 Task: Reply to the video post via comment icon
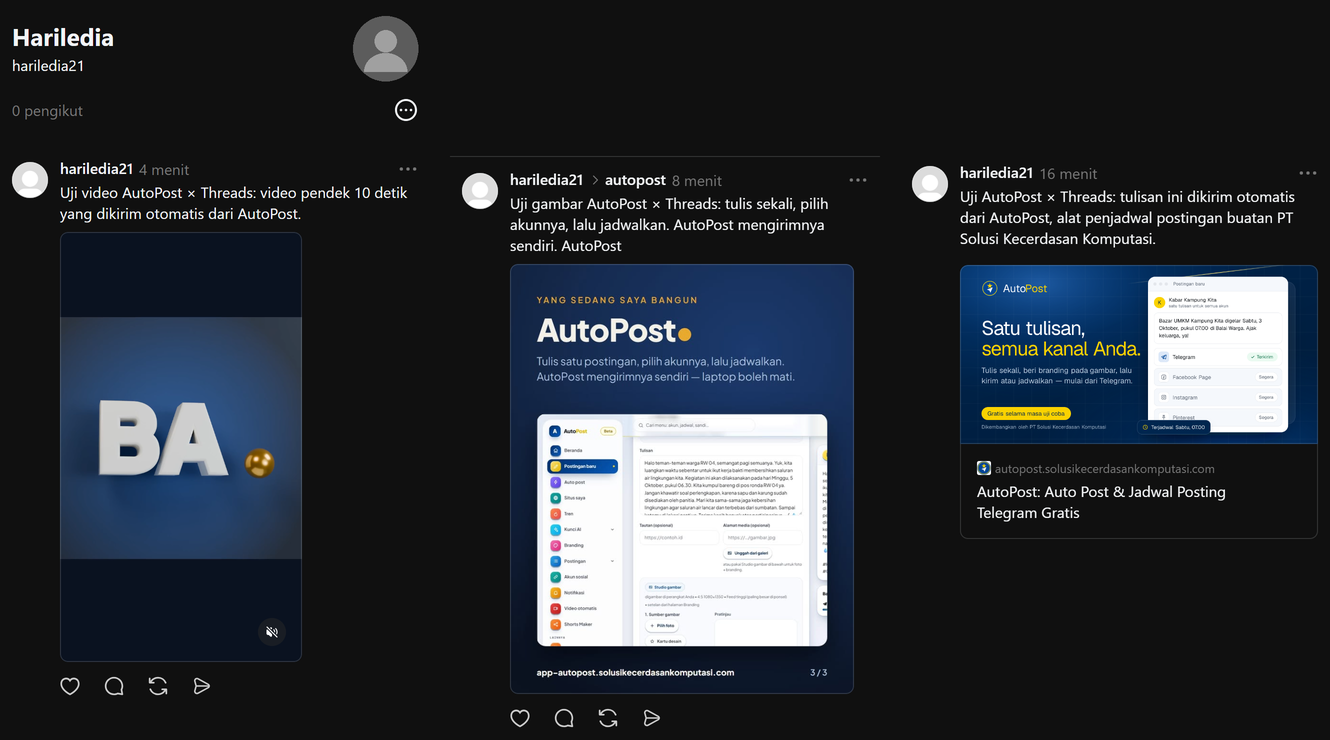114,686
